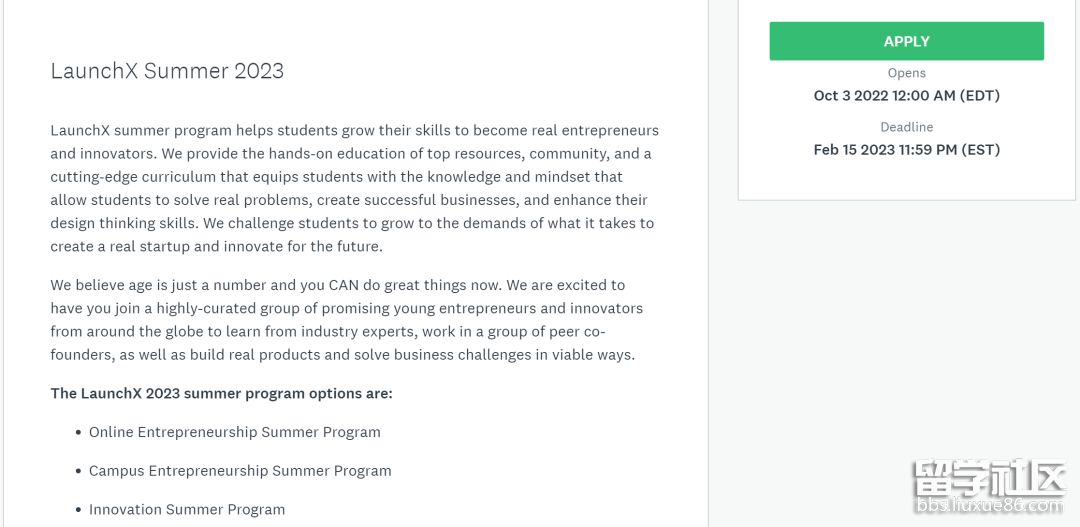The image size is (1080, 527).
Task: Click Online Entrepreneurship Summer Program list item
Action: coord(235,433)
